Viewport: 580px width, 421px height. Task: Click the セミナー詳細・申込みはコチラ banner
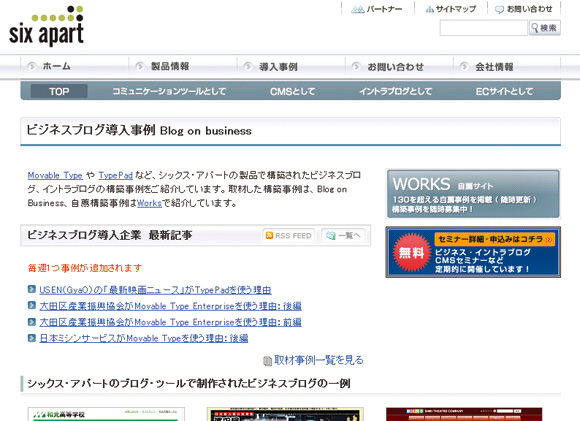[x=473, y=252]
